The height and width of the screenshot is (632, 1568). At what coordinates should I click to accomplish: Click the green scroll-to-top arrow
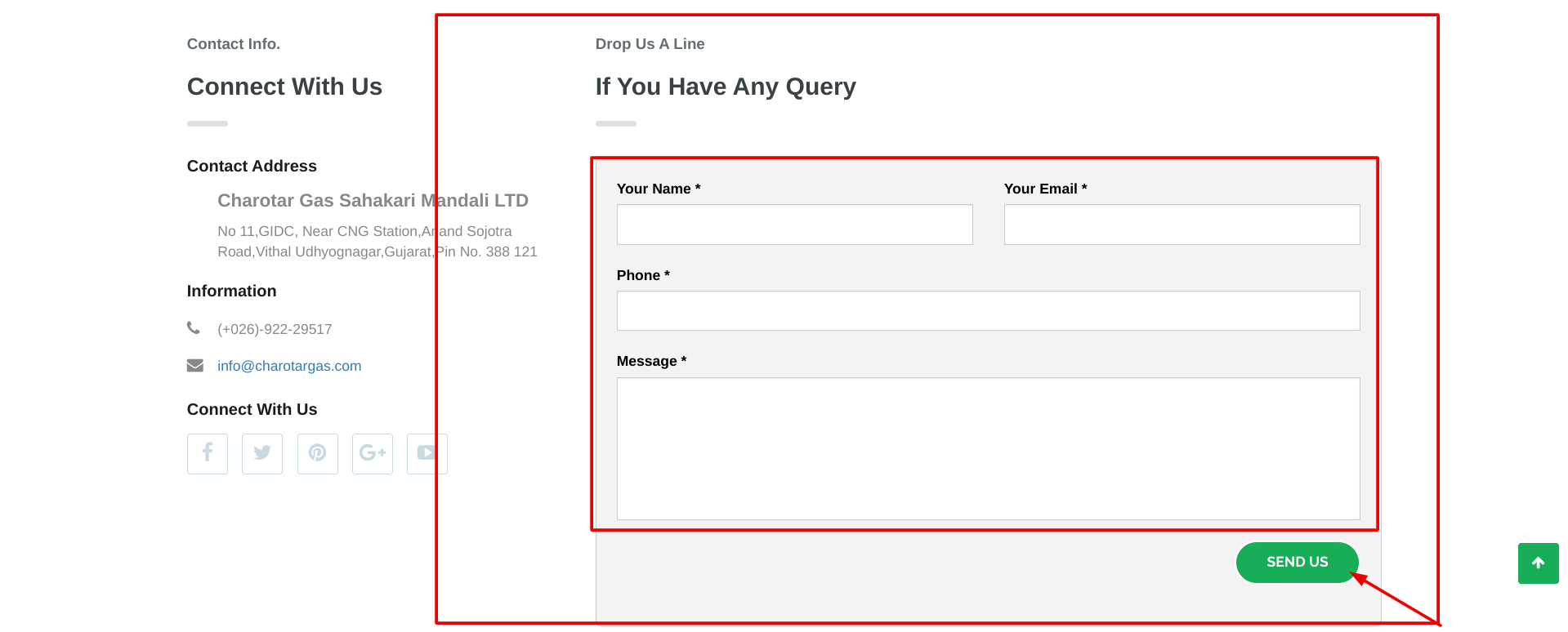1538,563
